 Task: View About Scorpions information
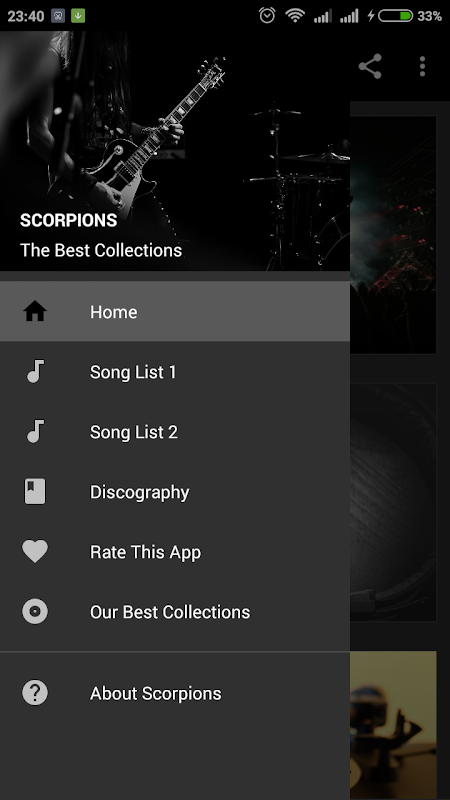point(175,693)
